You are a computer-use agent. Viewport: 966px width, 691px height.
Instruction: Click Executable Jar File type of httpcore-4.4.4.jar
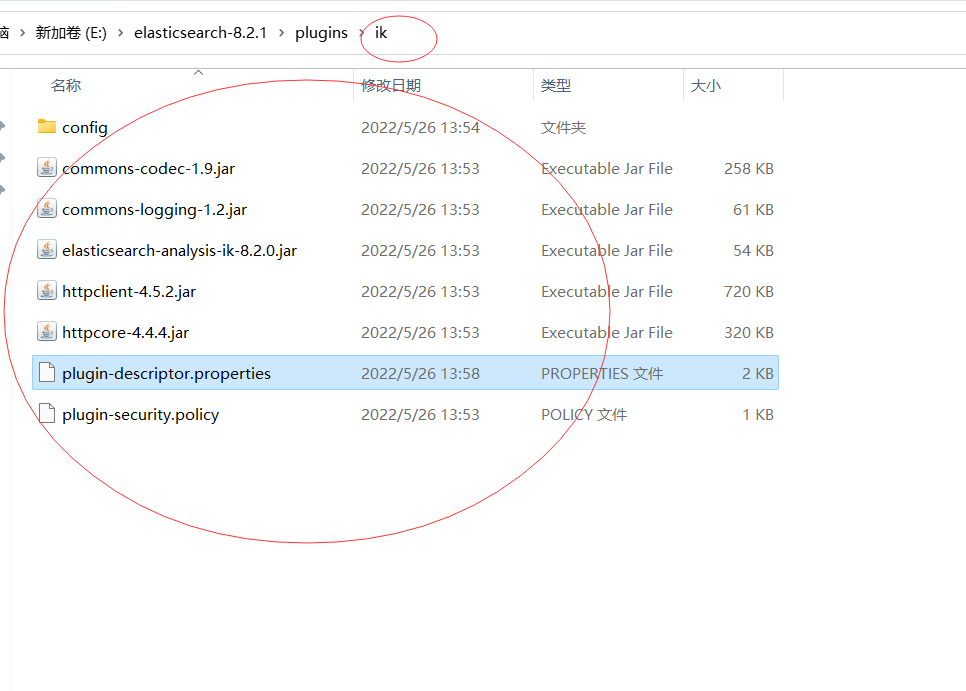607,333
